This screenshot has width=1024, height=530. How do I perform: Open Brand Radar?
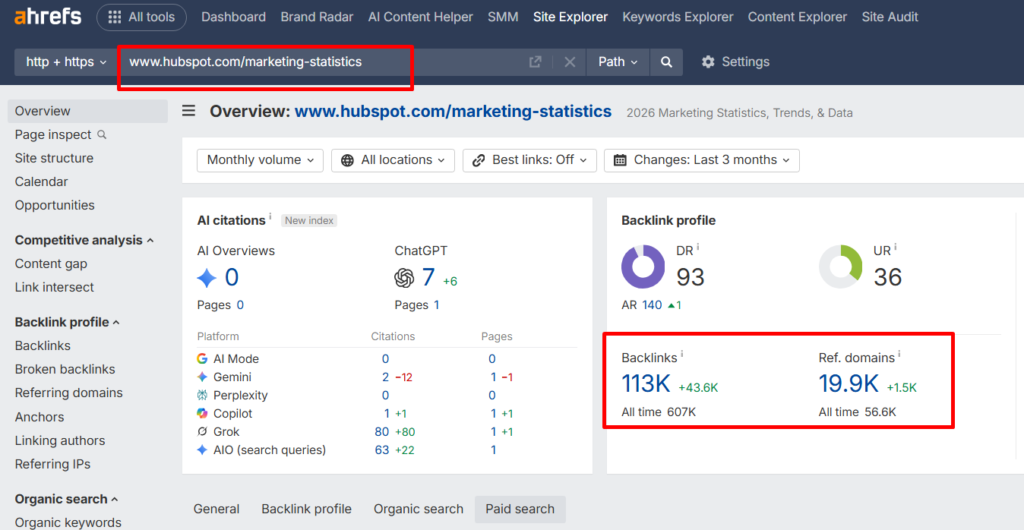317,17
